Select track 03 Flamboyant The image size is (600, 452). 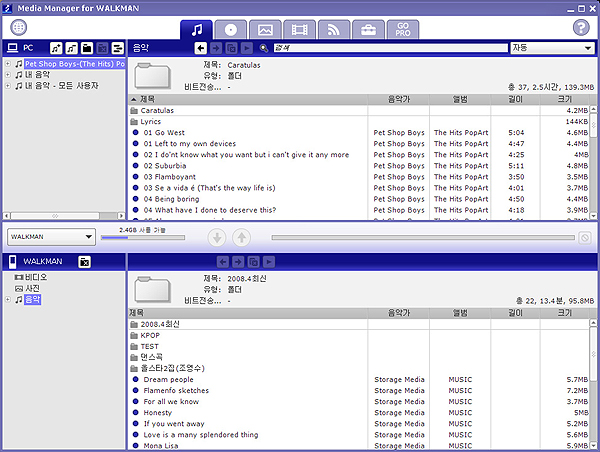point(359,177)
